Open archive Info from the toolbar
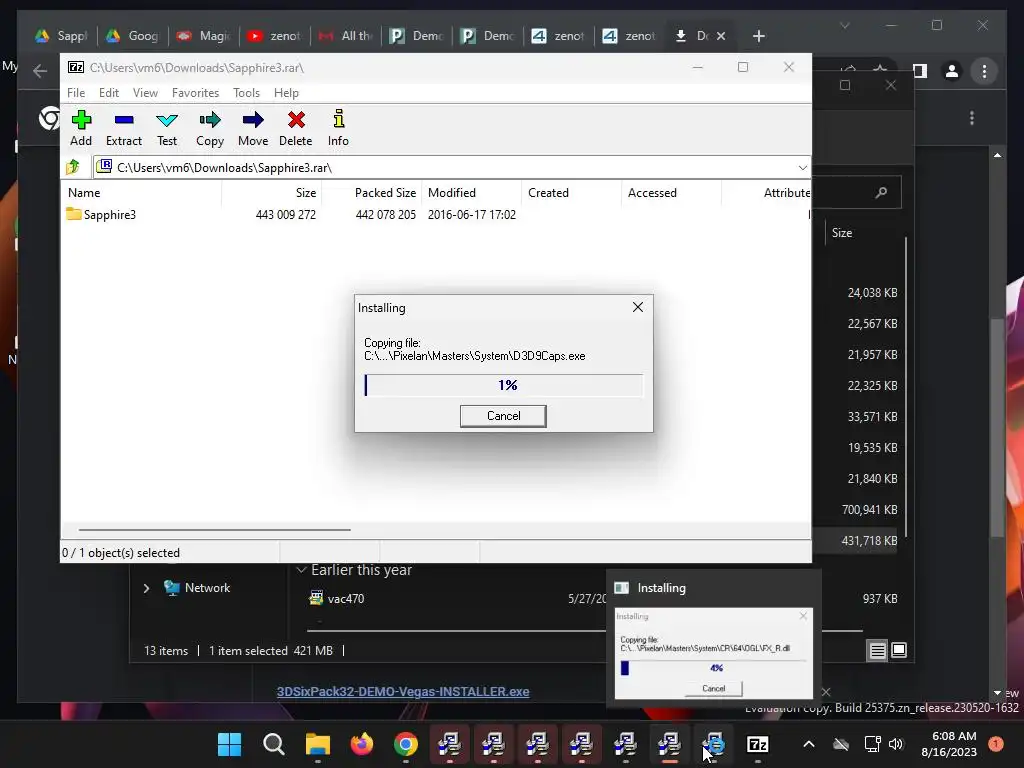1024x768 pixels. click(x=338, y=128)
